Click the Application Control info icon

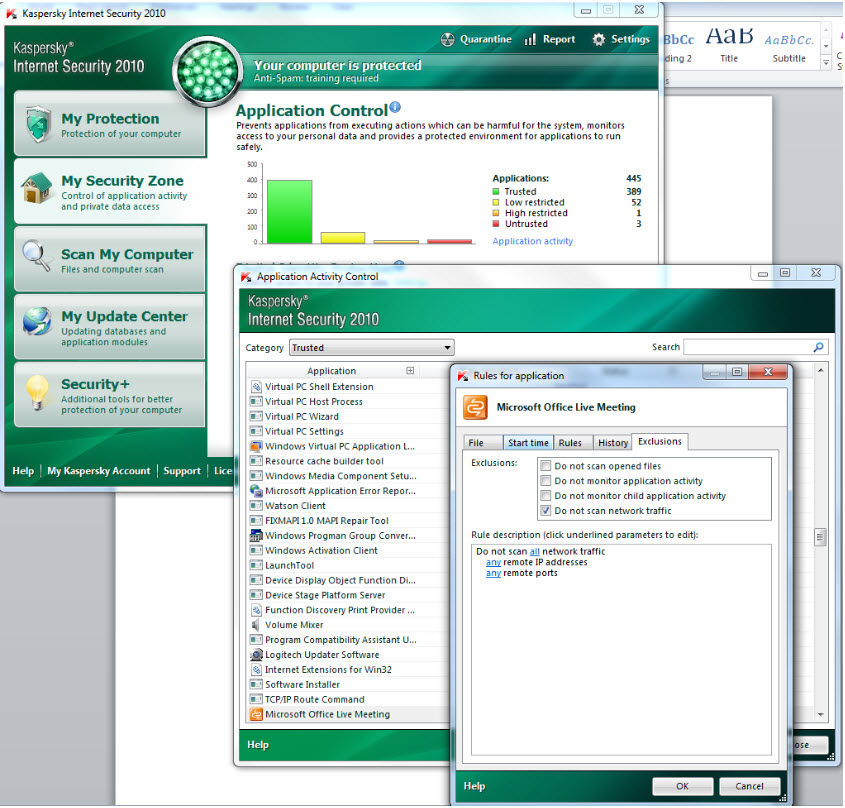point(395,108)
